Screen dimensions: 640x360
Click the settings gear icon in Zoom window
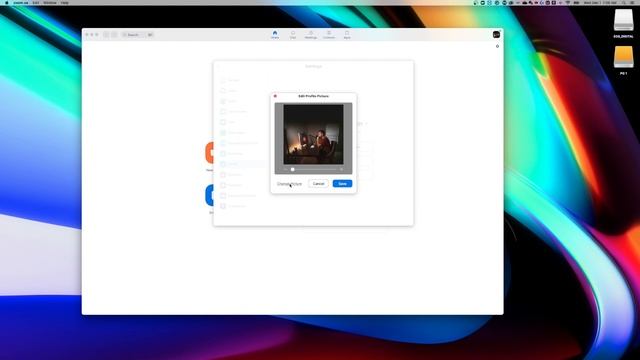point(497,46)
